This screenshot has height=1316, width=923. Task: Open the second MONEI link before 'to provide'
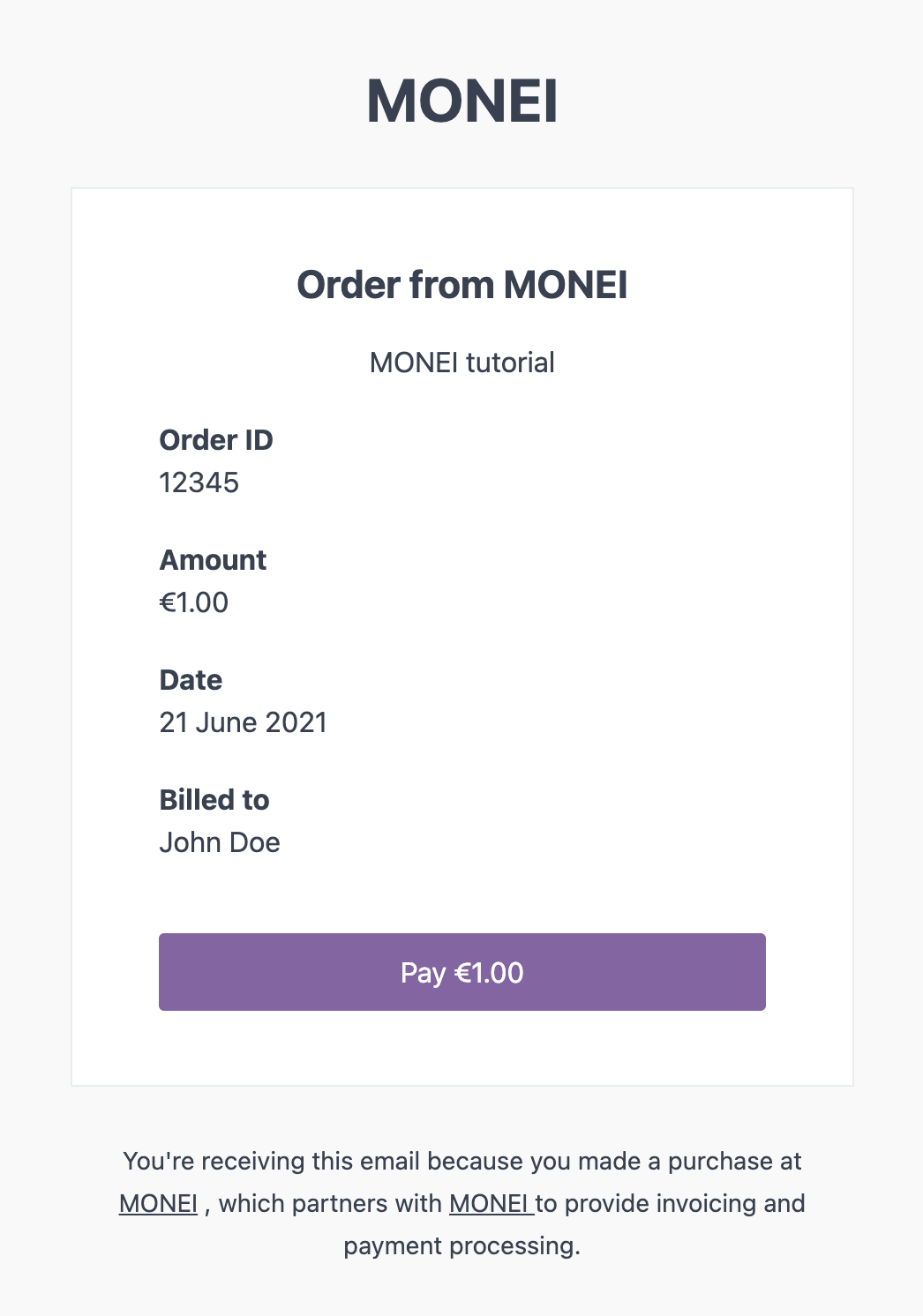point(492,1204)
